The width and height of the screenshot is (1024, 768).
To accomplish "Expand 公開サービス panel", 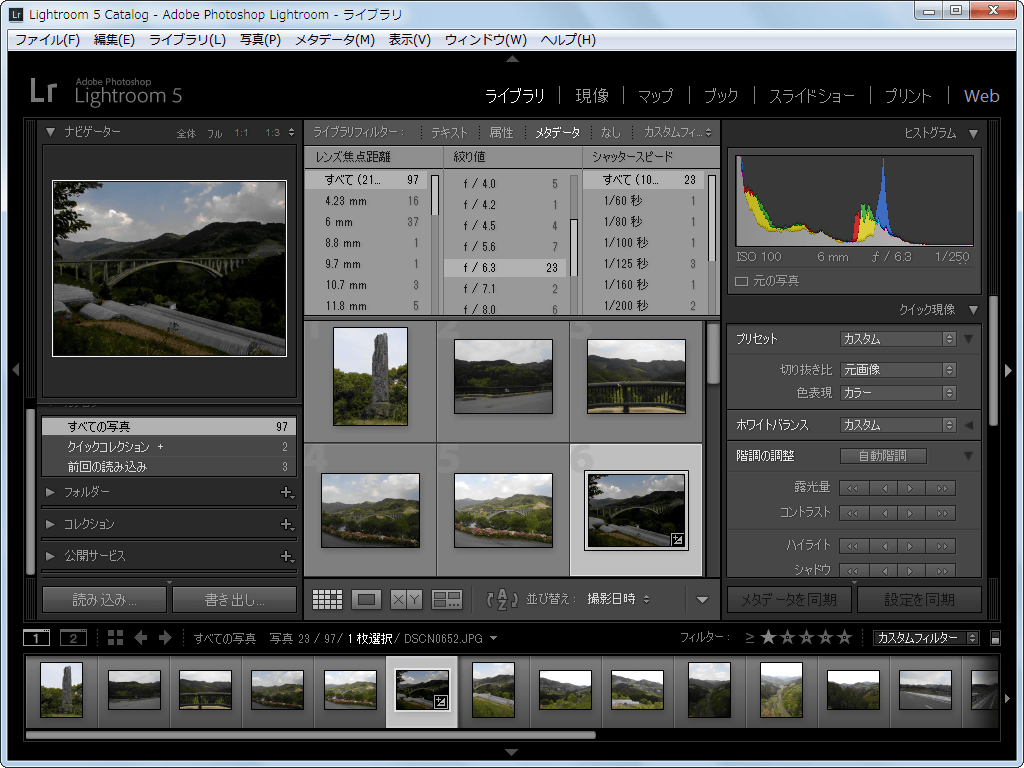I will tap(50, 556).
